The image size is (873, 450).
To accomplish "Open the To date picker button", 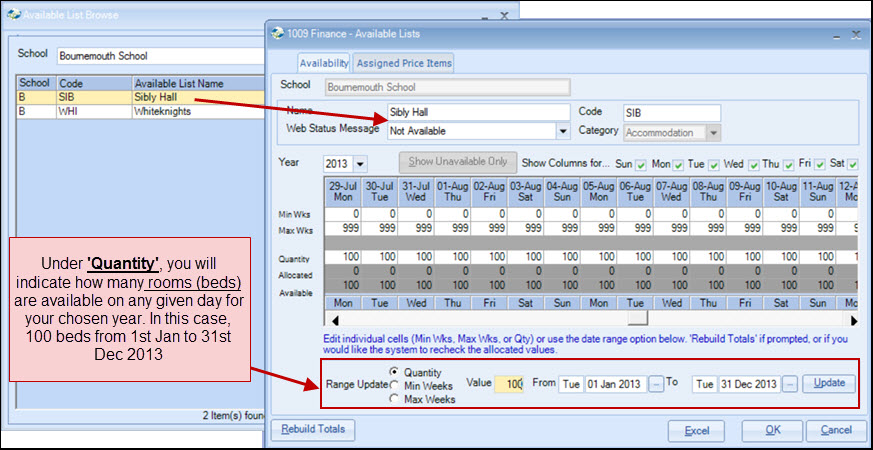I will 789,384.
